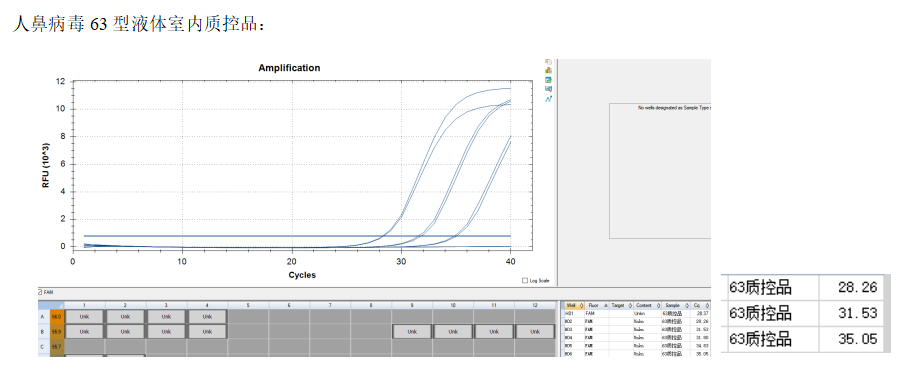Click the 'No wells designated as Sample Type' message
The width and height of the screenshot is (907, 369).
click(674, 108)
